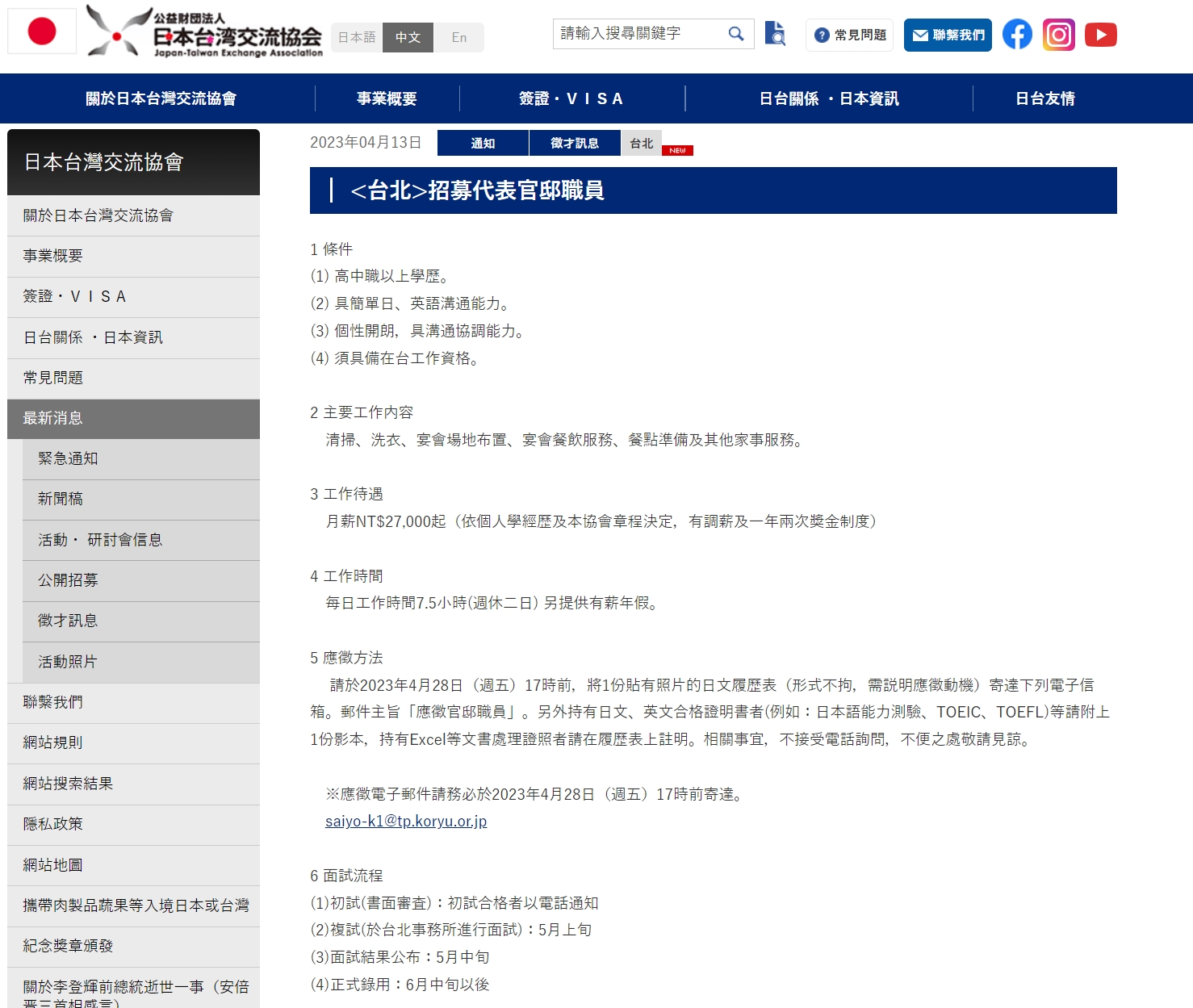Open sidebar link 關於日本台灣交流協會
This screenshot has width=1193, height=1008.
point(134,215)
